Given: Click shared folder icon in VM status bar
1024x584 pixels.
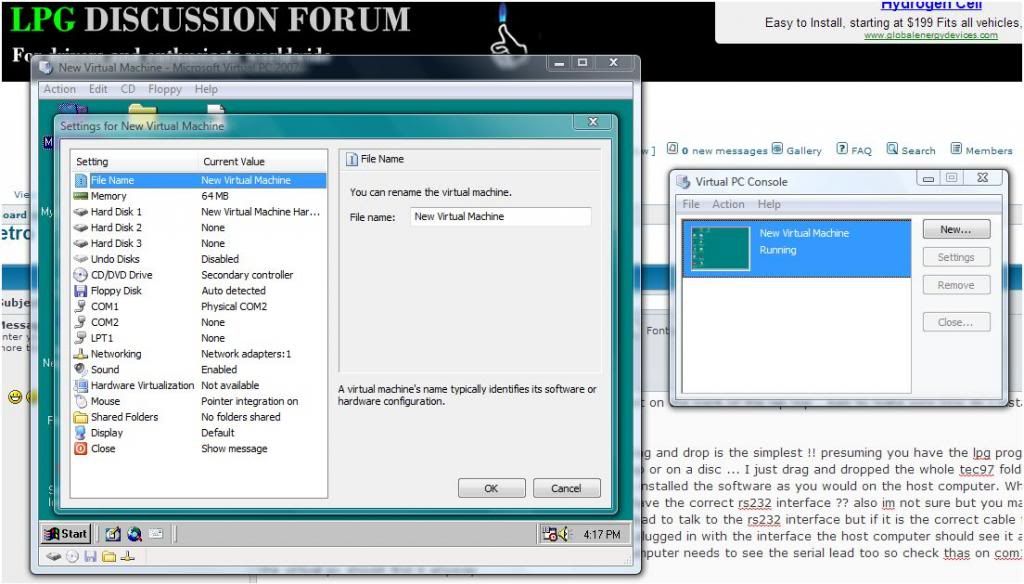Looking at the screenshot, I should (x=109, y=557).
